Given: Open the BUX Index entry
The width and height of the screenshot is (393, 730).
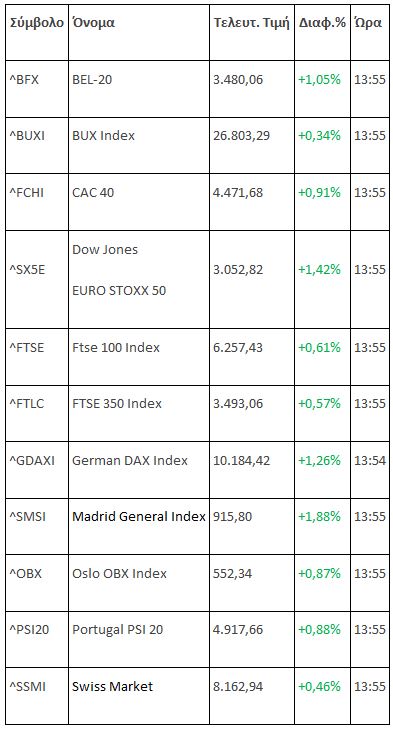Looking at the screenshot, I should tap(103, 136).
